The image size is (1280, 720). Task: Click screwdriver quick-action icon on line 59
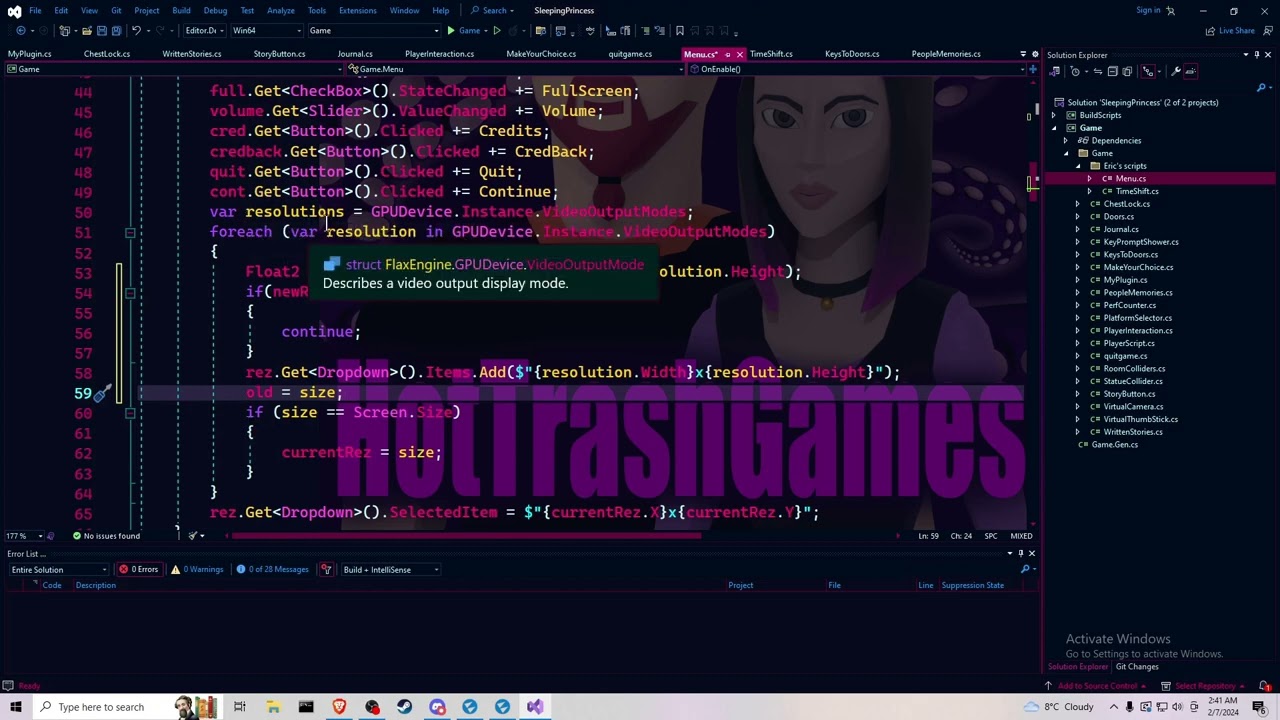(101, 393)
